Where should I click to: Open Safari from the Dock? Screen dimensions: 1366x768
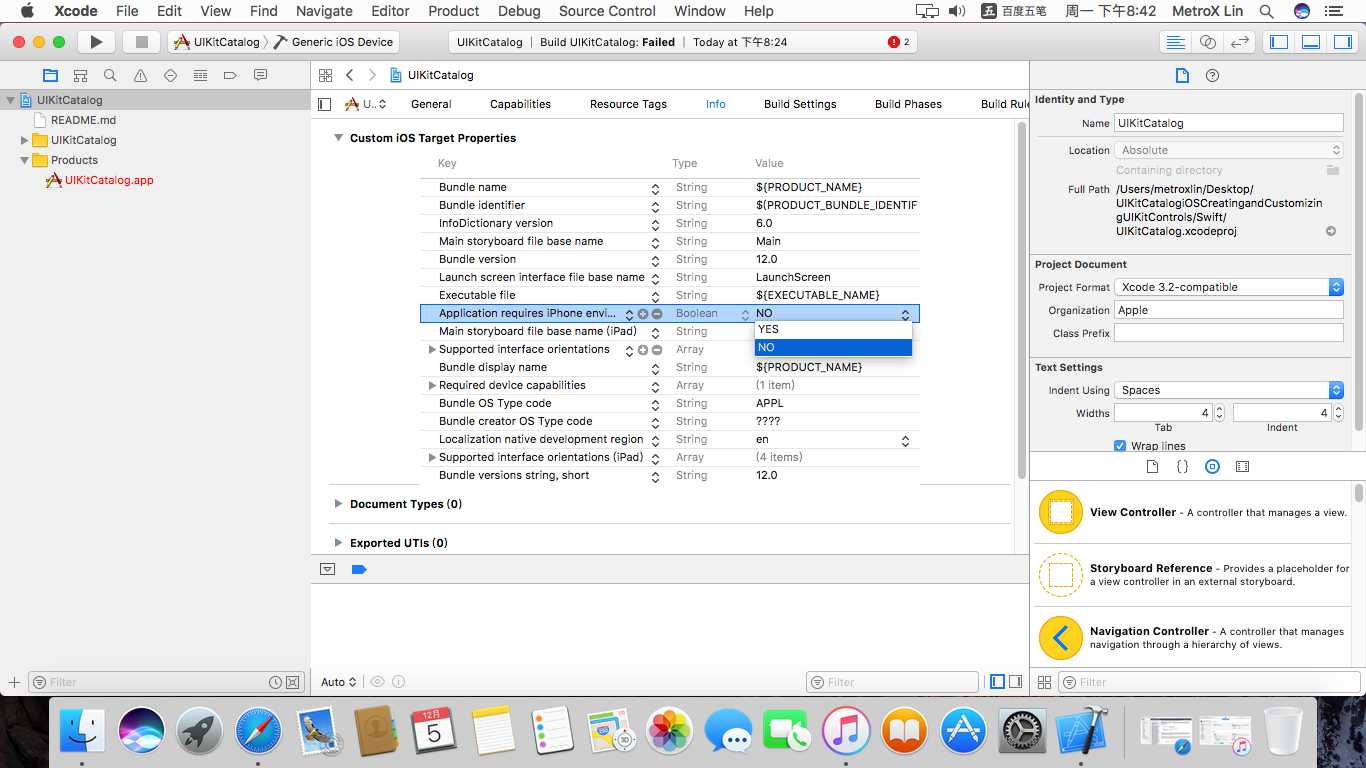coord(259,732)
